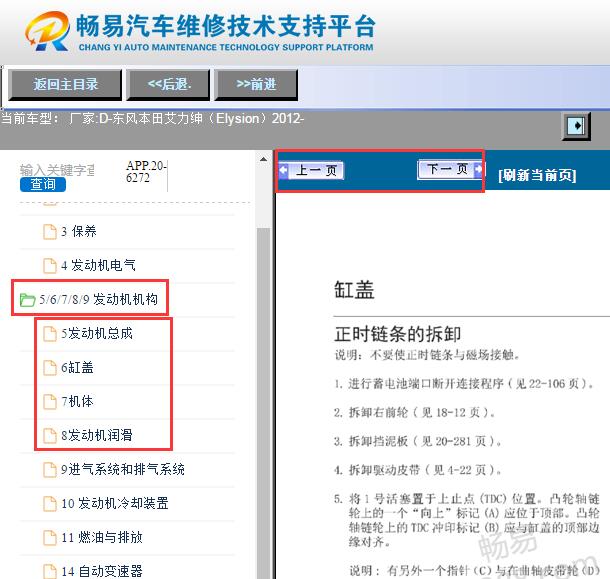Open the 8发动机润滑 document

pos(97,435)
